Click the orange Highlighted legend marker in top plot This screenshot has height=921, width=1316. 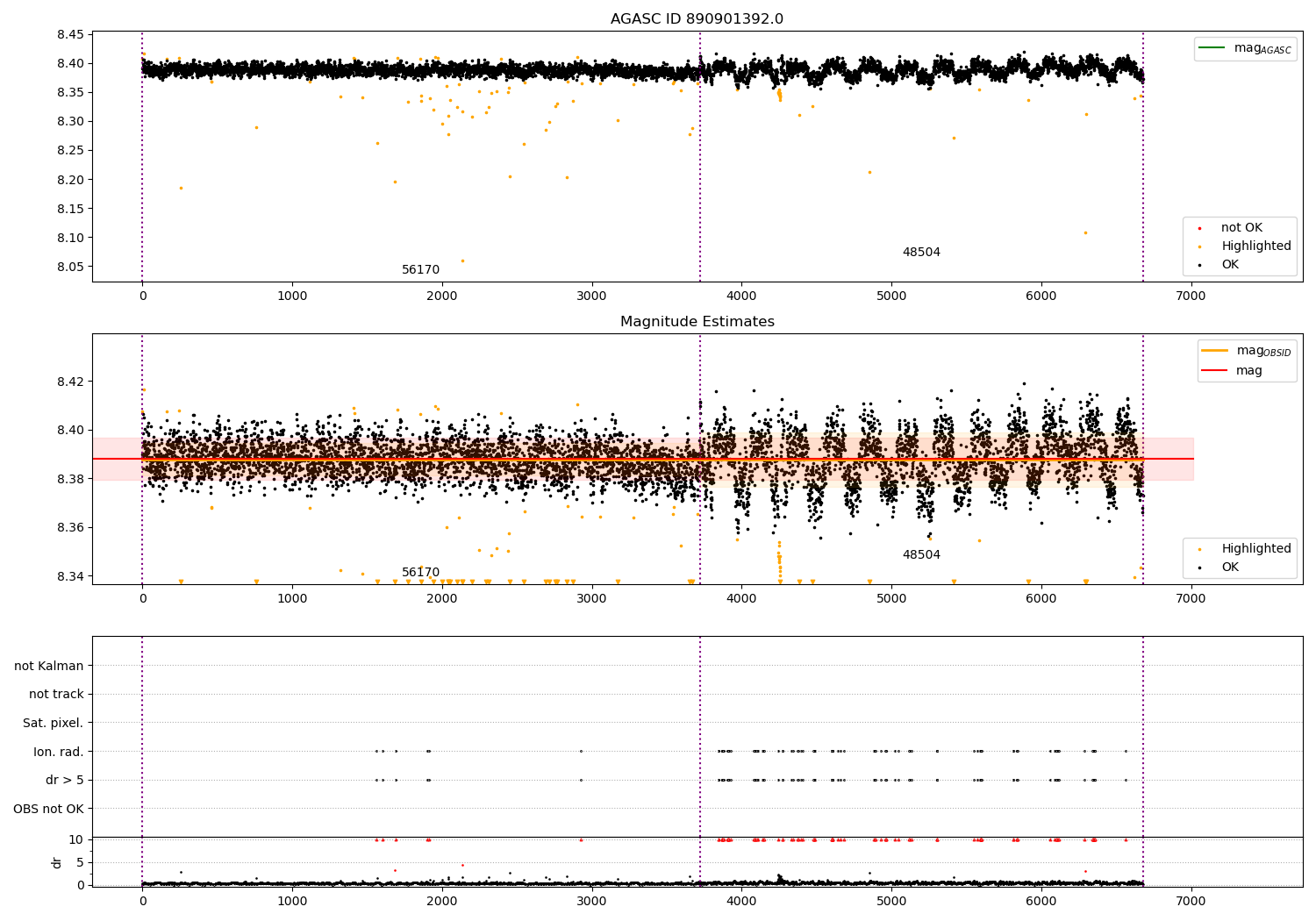tap(1199, 246)
